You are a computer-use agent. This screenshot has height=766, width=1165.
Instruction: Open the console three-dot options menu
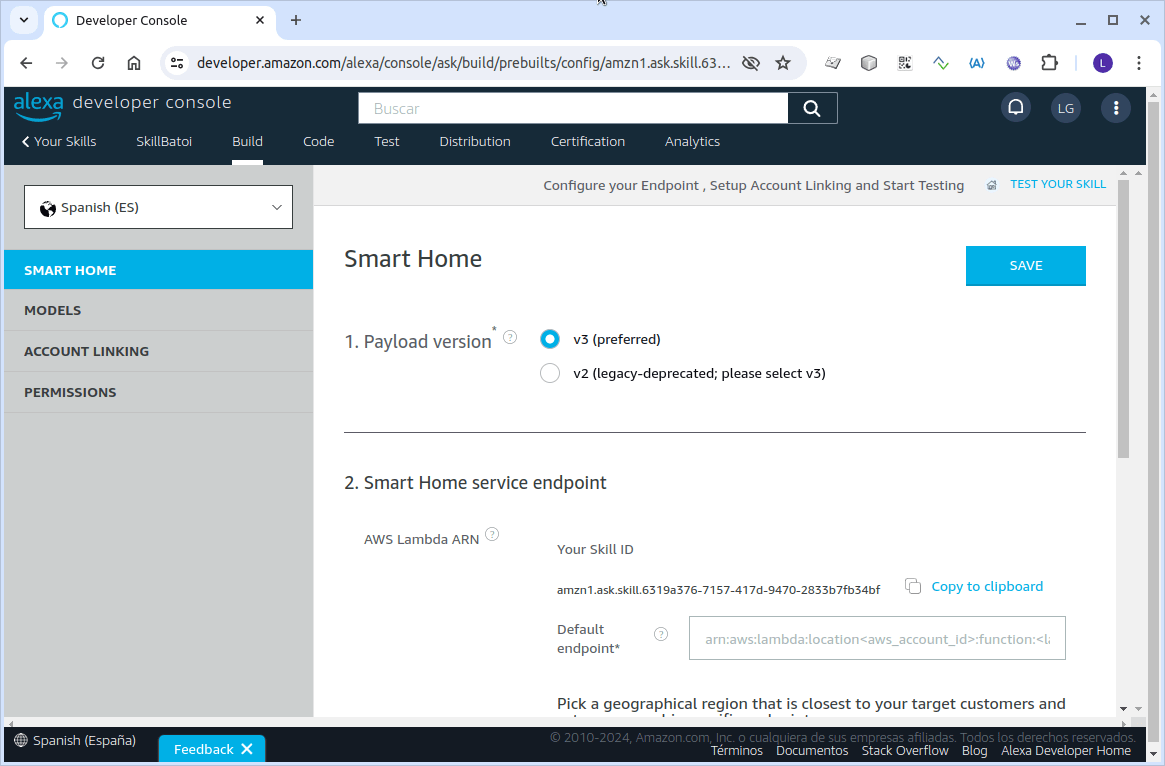[1115, 108]
